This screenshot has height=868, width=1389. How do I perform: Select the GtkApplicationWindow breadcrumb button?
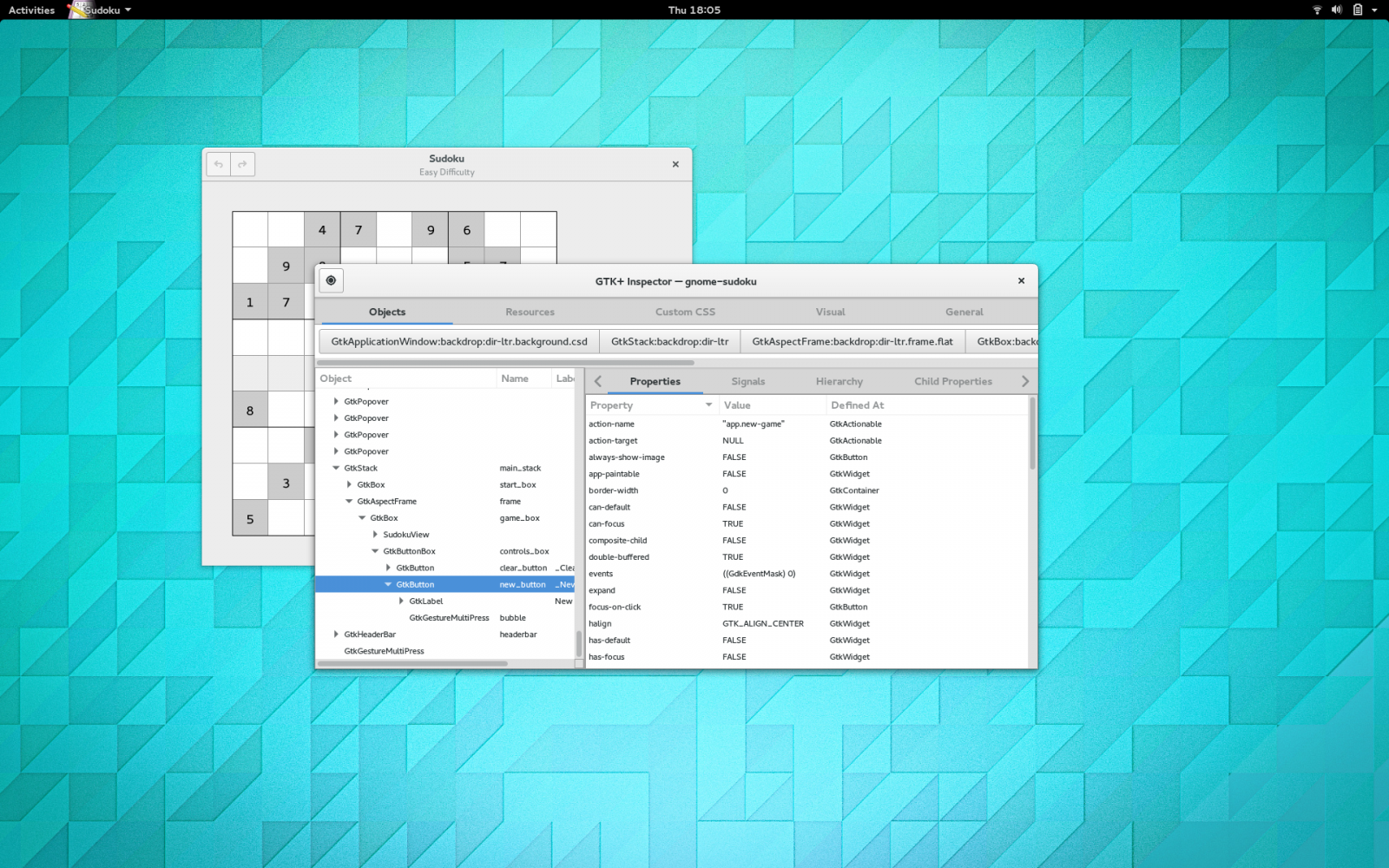point(458,341)
